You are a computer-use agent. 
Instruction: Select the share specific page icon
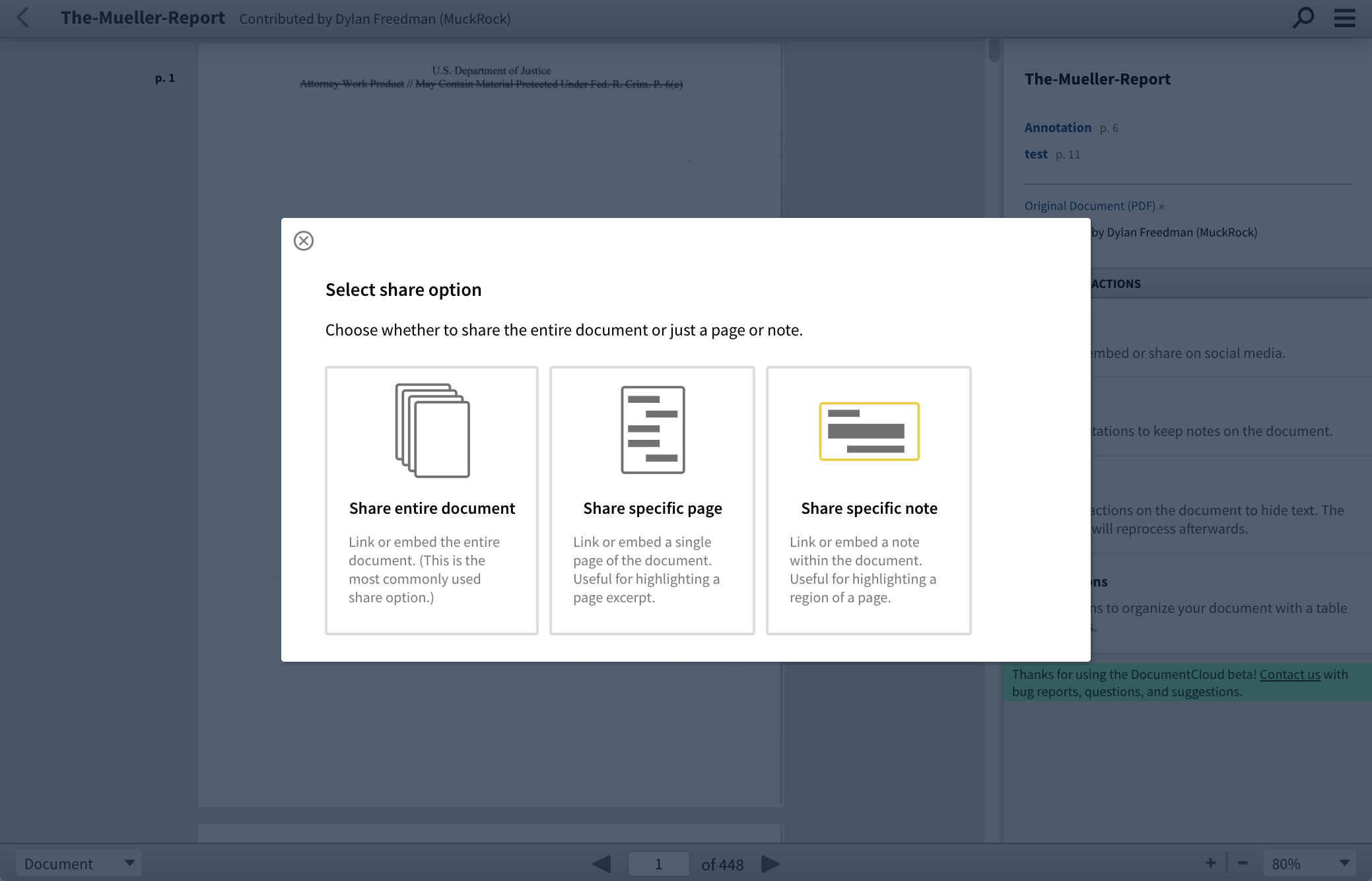(652, 429)
